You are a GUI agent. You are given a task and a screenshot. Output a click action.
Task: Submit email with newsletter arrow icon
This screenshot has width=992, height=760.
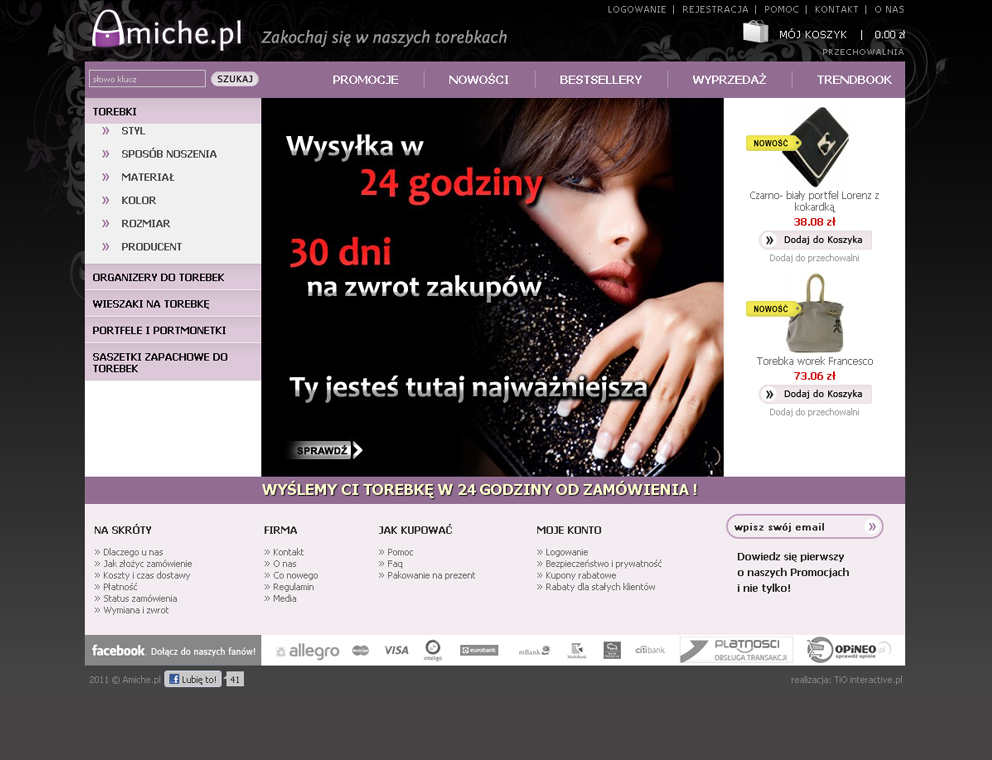point(872,526)
